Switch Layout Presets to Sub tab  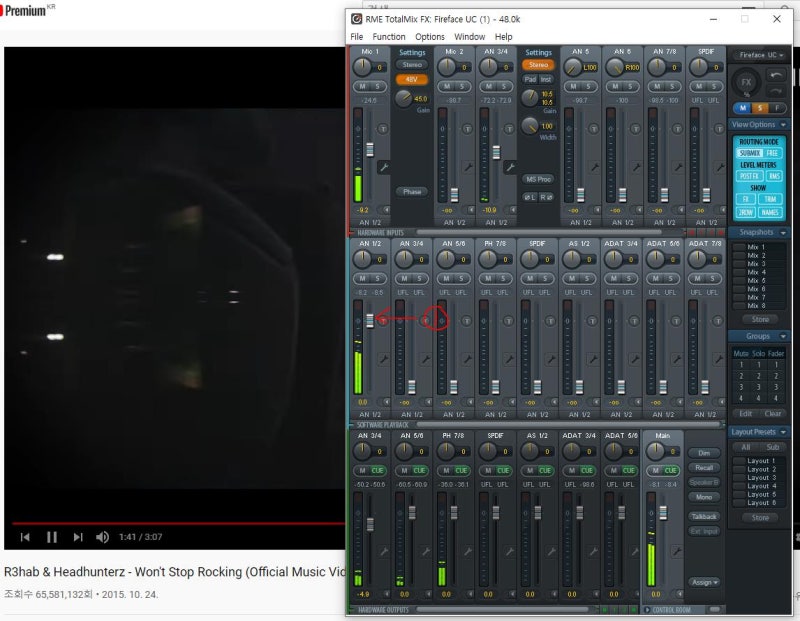772,447
